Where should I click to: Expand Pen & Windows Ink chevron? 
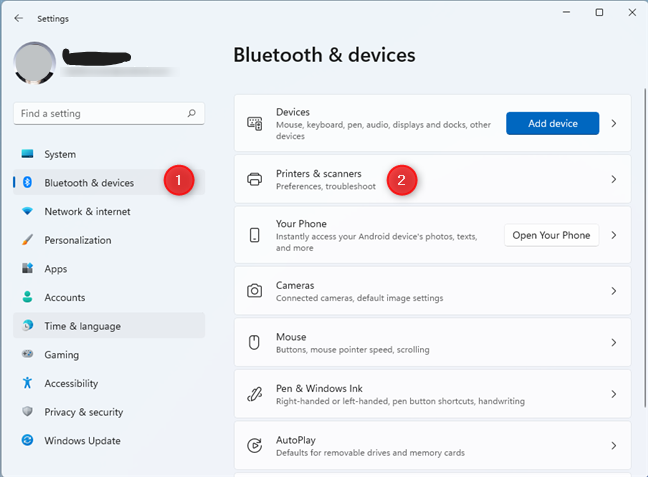click(614, 394)
